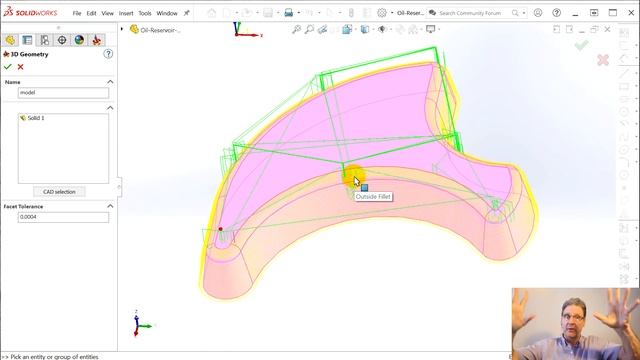
Task: Click the Search Community Forum field
Action: pyautogui.click(x=470, y=13)
